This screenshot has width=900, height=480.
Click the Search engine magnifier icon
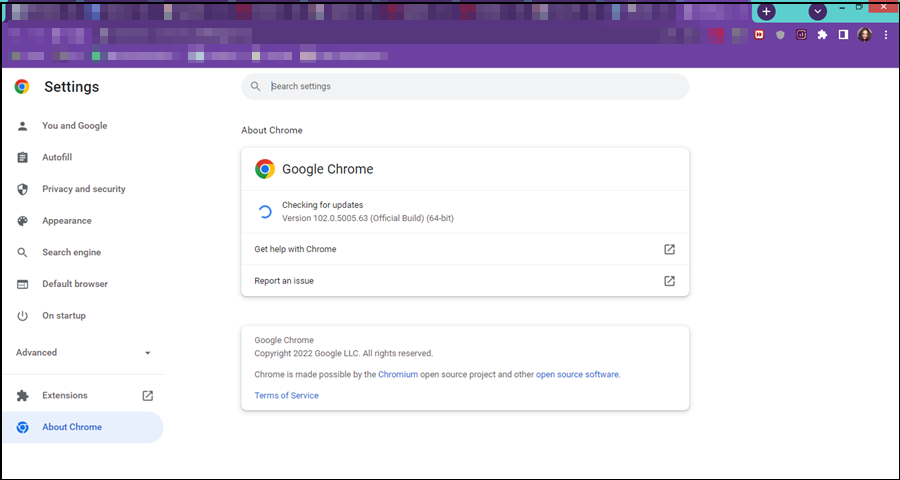pyautogui.click(x=22, y=253)
